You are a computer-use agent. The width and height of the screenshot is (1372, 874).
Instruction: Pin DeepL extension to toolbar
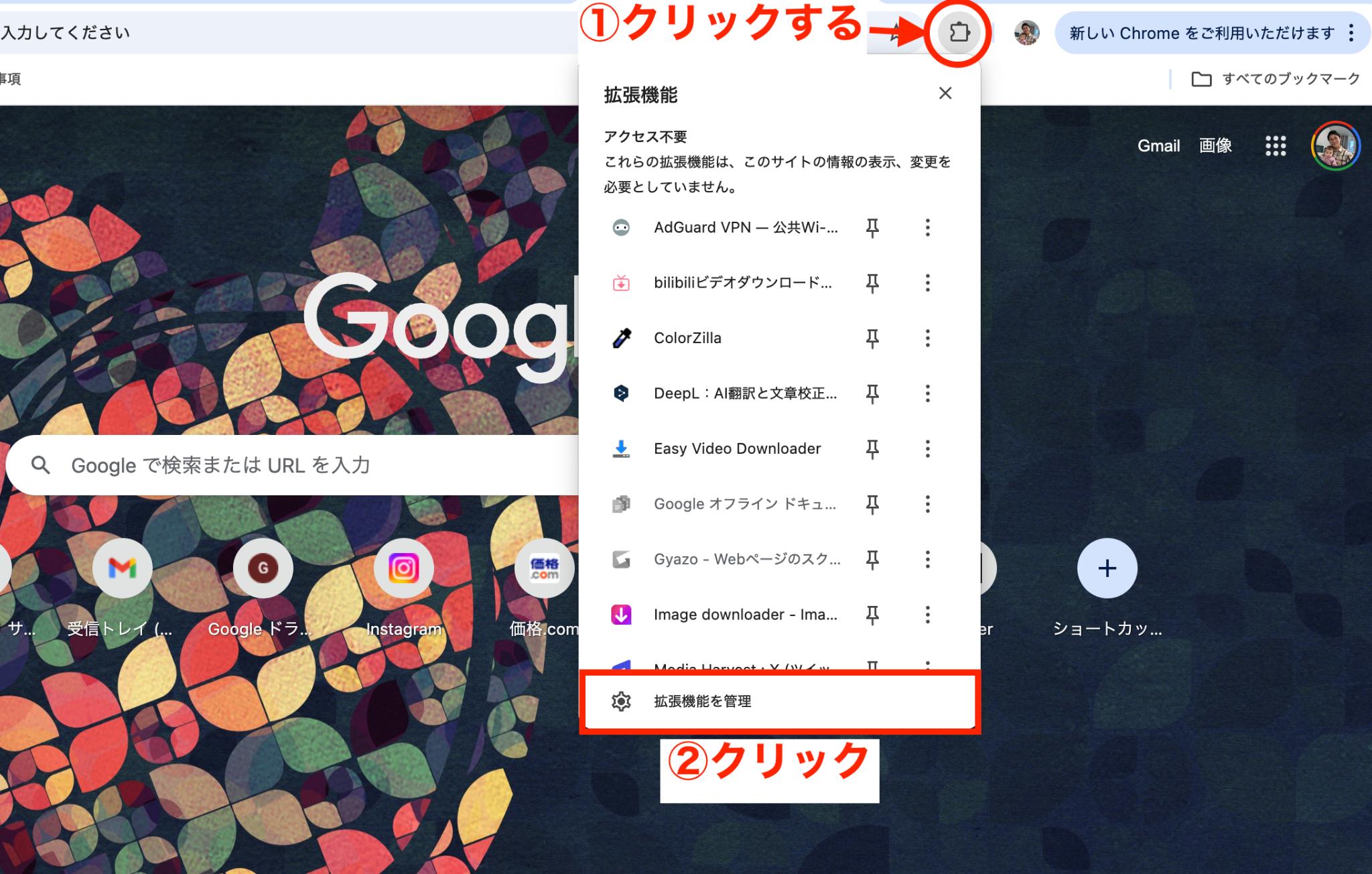(x=872, y=393)
